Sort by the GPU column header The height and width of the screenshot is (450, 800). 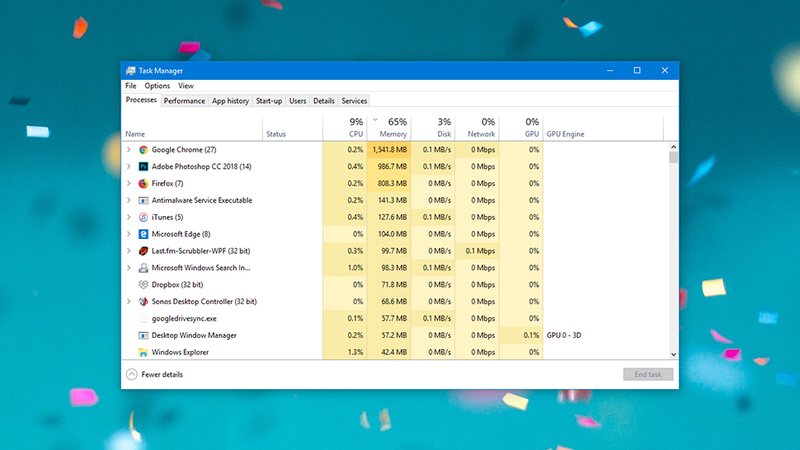[x=521, y=128]
